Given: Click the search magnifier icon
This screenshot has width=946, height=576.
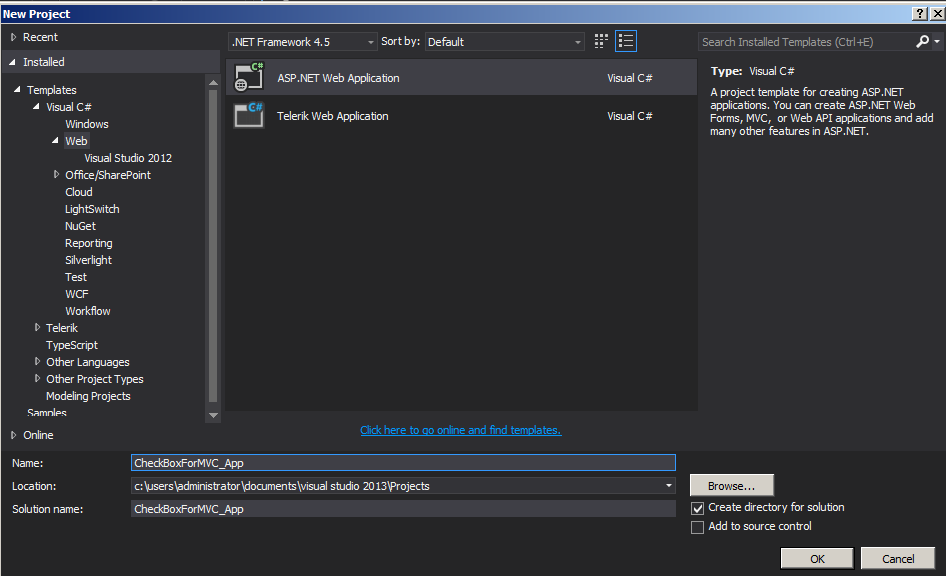Looking at the screenshot, I should coord(921,41).
